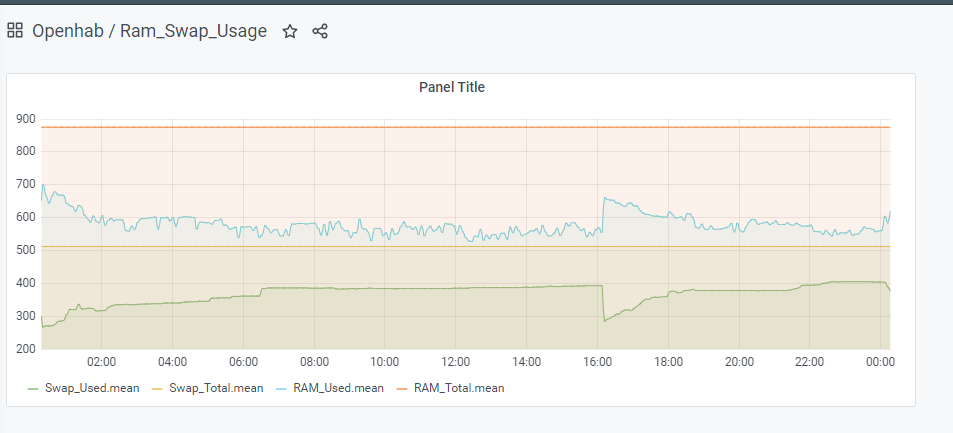Click the 800 y-axis value

26,151
